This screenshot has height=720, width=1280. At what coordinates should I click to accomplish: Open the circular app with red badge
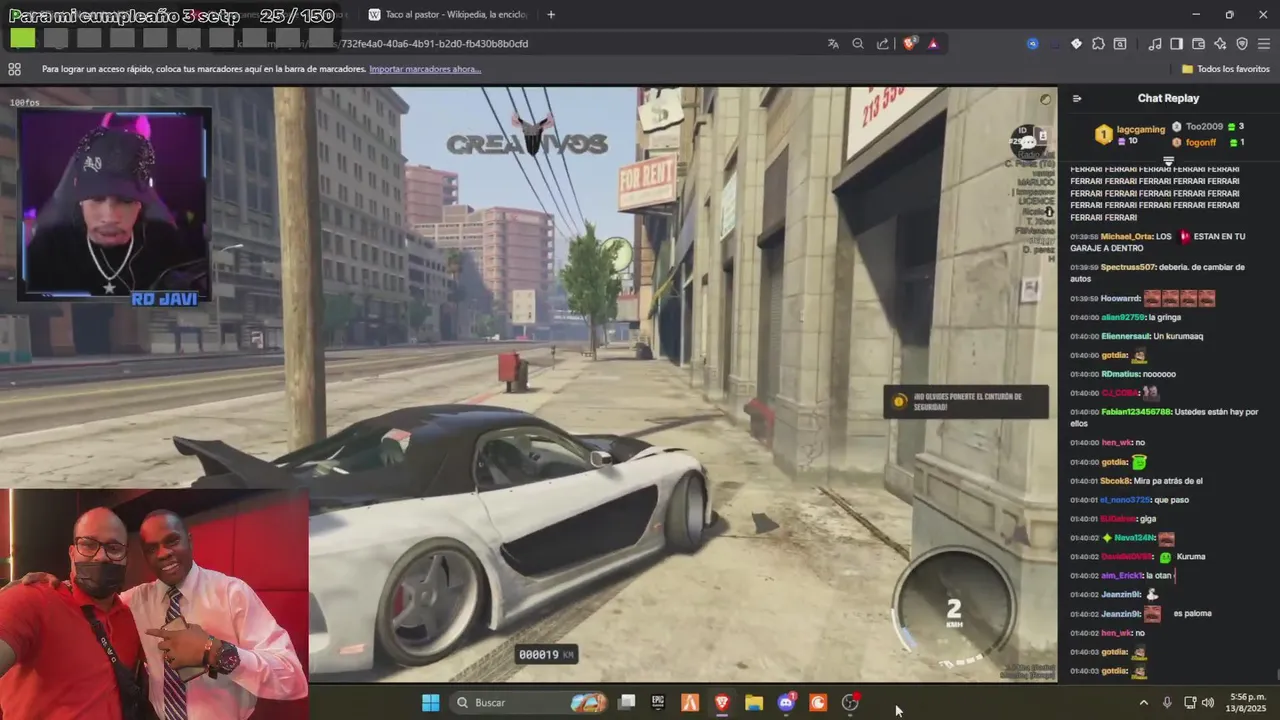pyautogui.click(x=850, y=703)
